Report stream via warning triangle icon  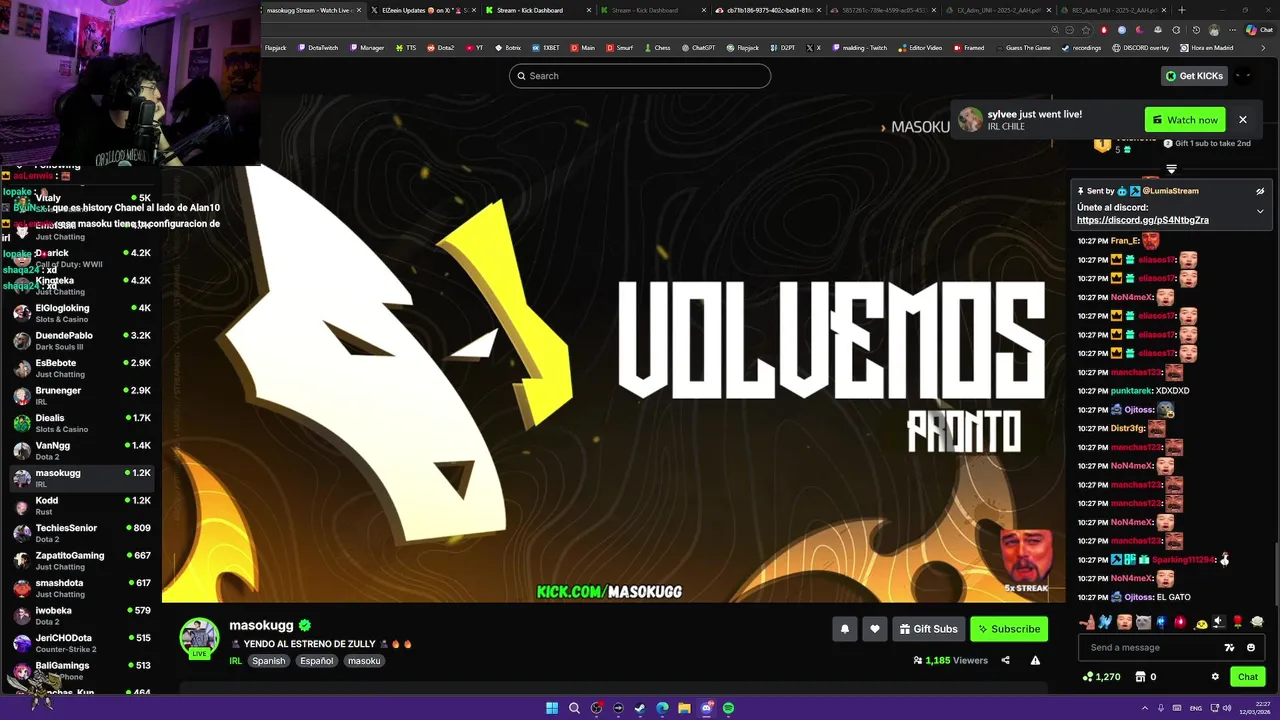(x=1035, y=660)
